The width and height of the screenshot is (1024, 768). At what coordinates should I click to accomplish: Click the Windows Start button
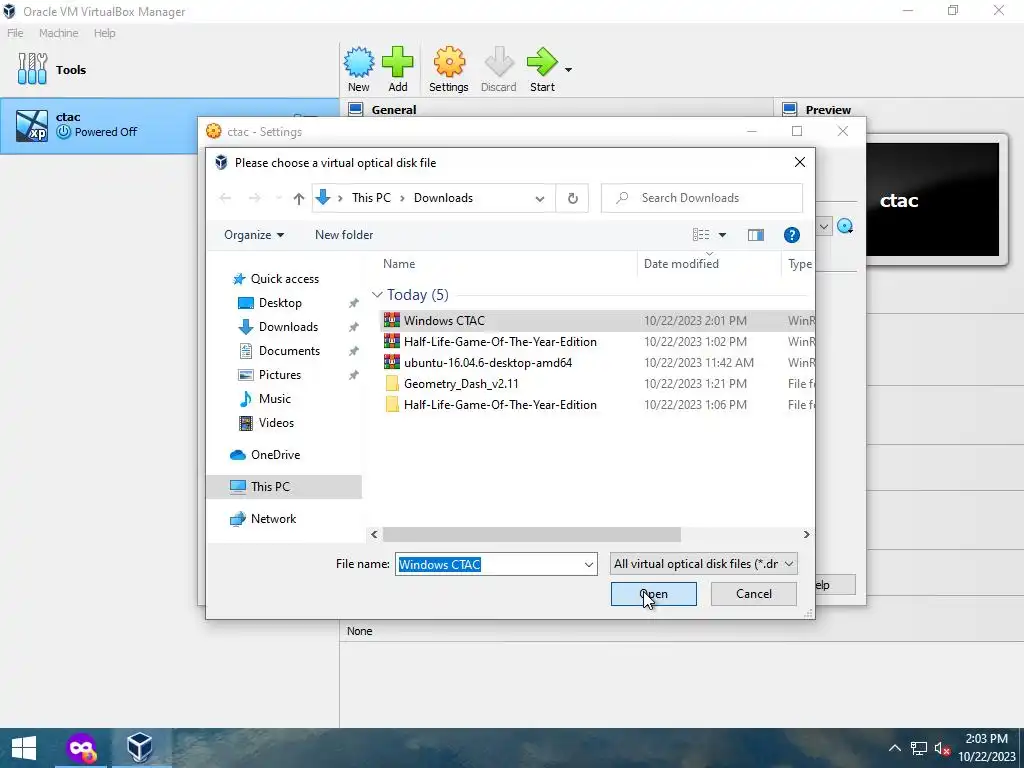[x=24, y=748]
